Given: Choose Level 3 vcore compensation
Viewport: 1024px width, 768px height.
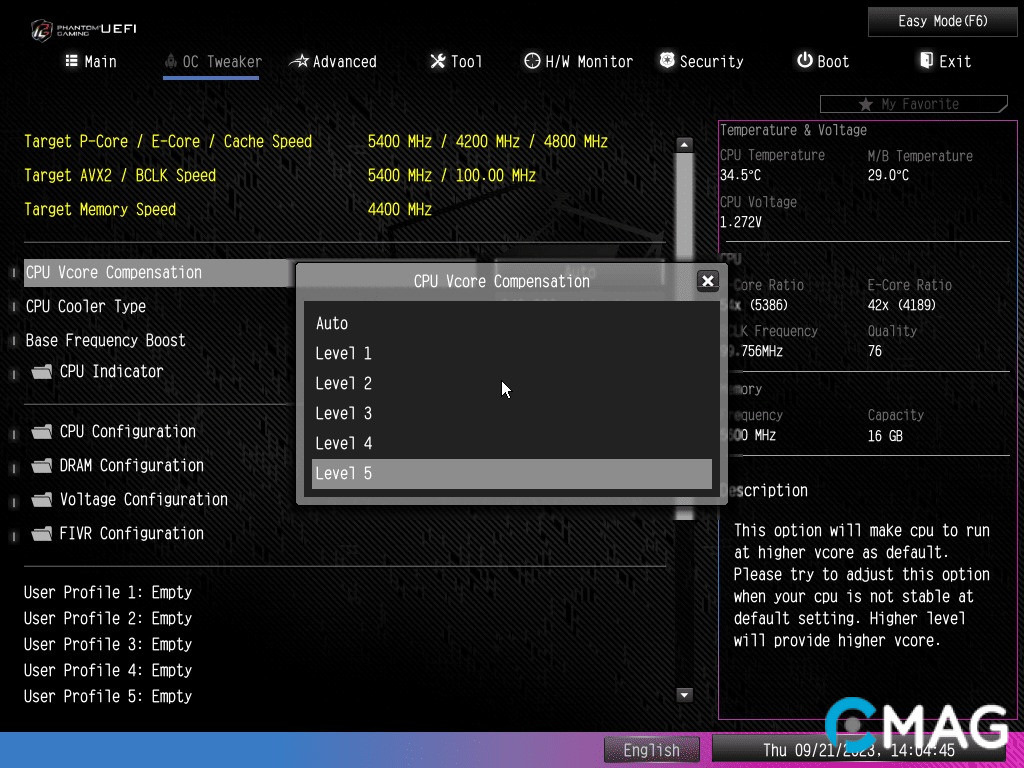Looking at the screenshot, I should pos(343,413).
